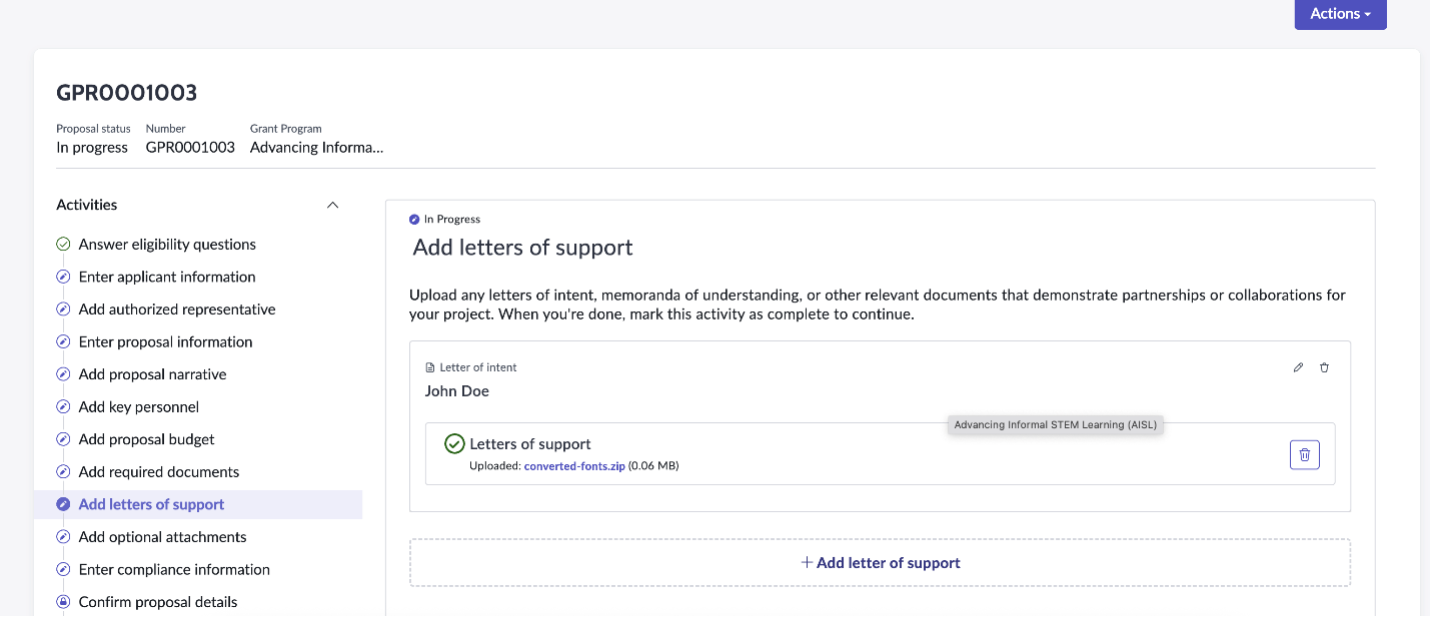Remove uploaded file with boxed trash button
The height and width of the screenshot is (620, 1430).
tap(1304, 455)
